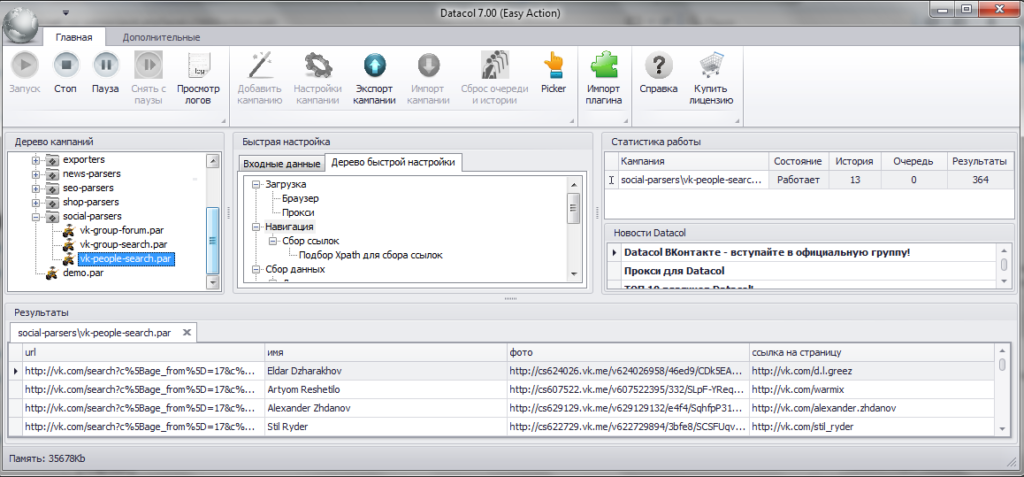
Task: Expand the seo-parsers tree node
Action: click(x=36, y=188)
